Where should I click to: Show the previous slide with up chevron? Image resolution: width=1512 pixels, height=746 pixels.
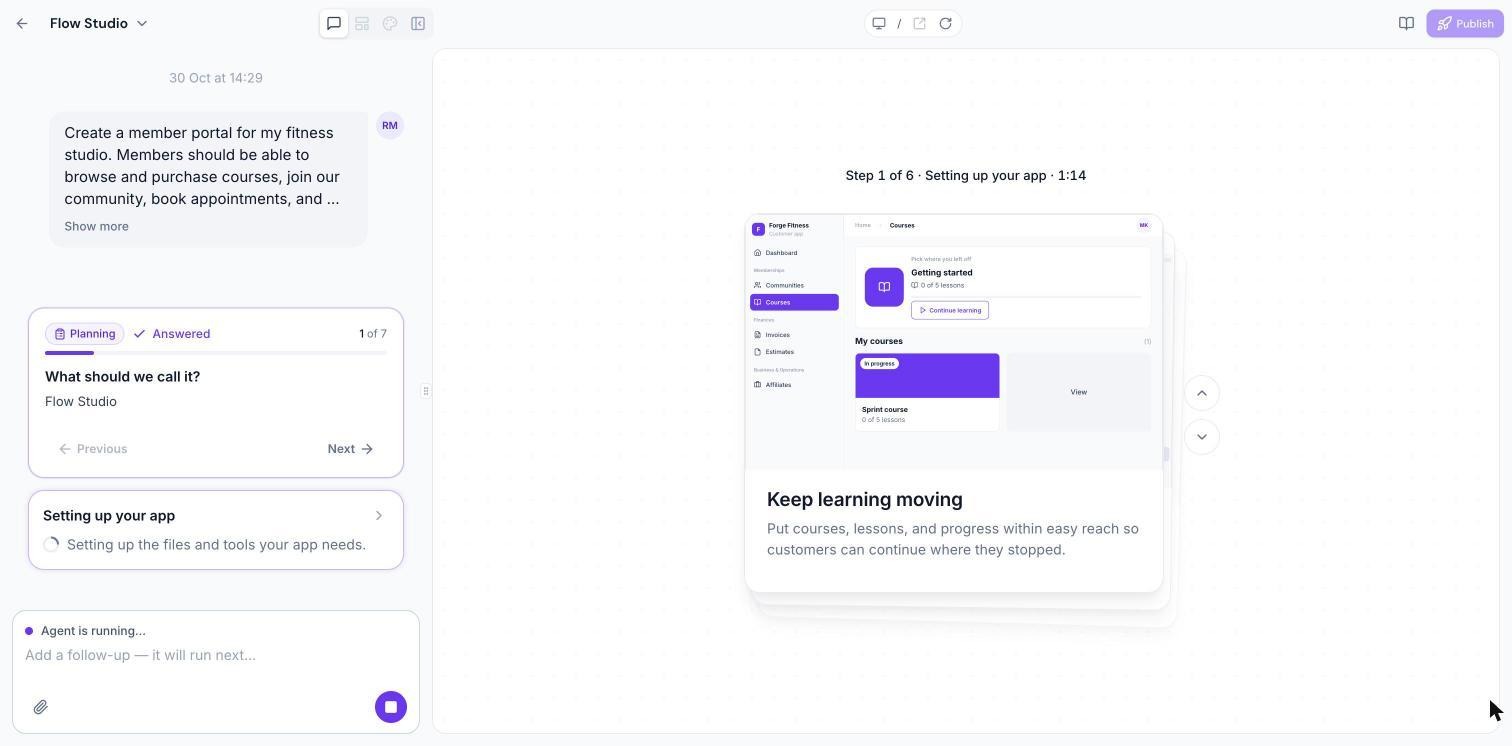click(1202, 393)
